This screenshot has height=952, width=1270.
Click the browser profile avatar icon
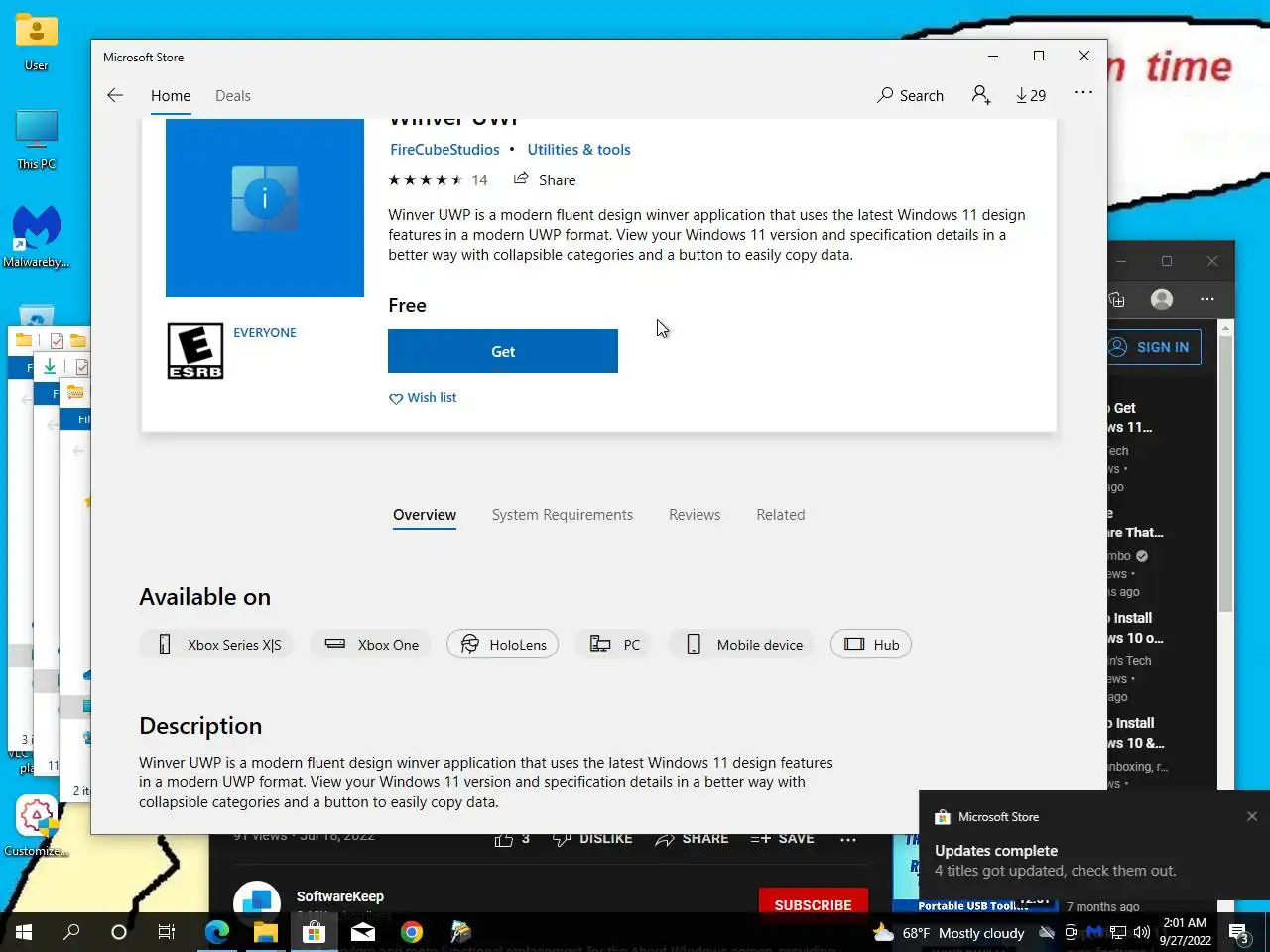pos(1162,298)
